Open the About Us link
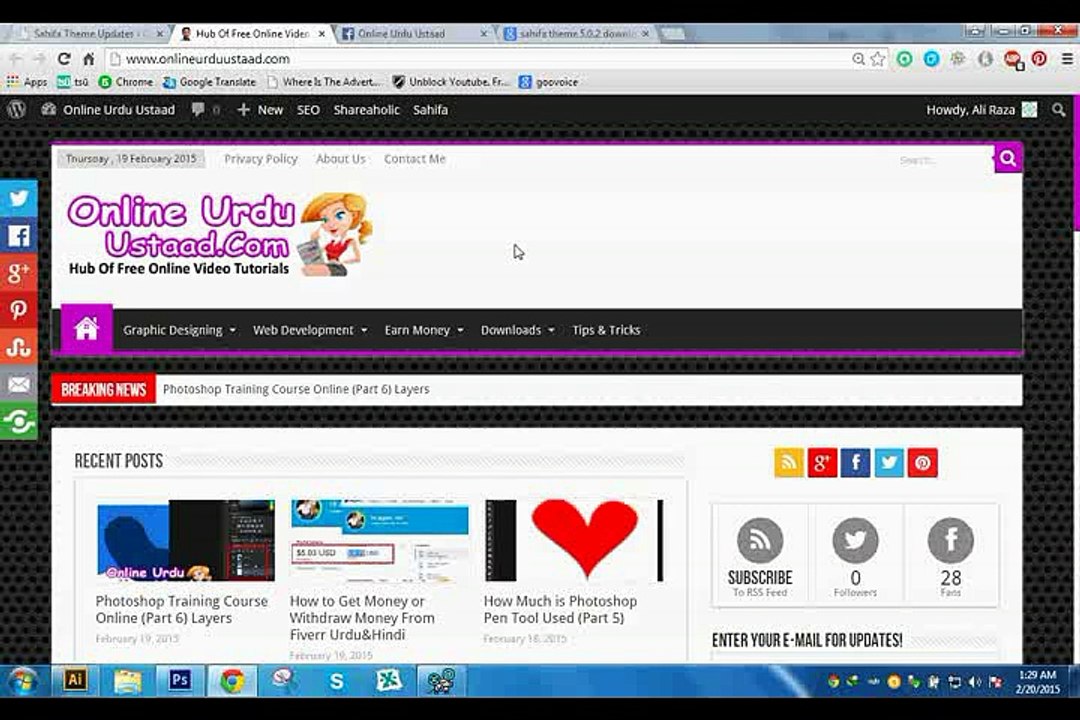This screenshot has height=720, width=1080. coord(340,159)
